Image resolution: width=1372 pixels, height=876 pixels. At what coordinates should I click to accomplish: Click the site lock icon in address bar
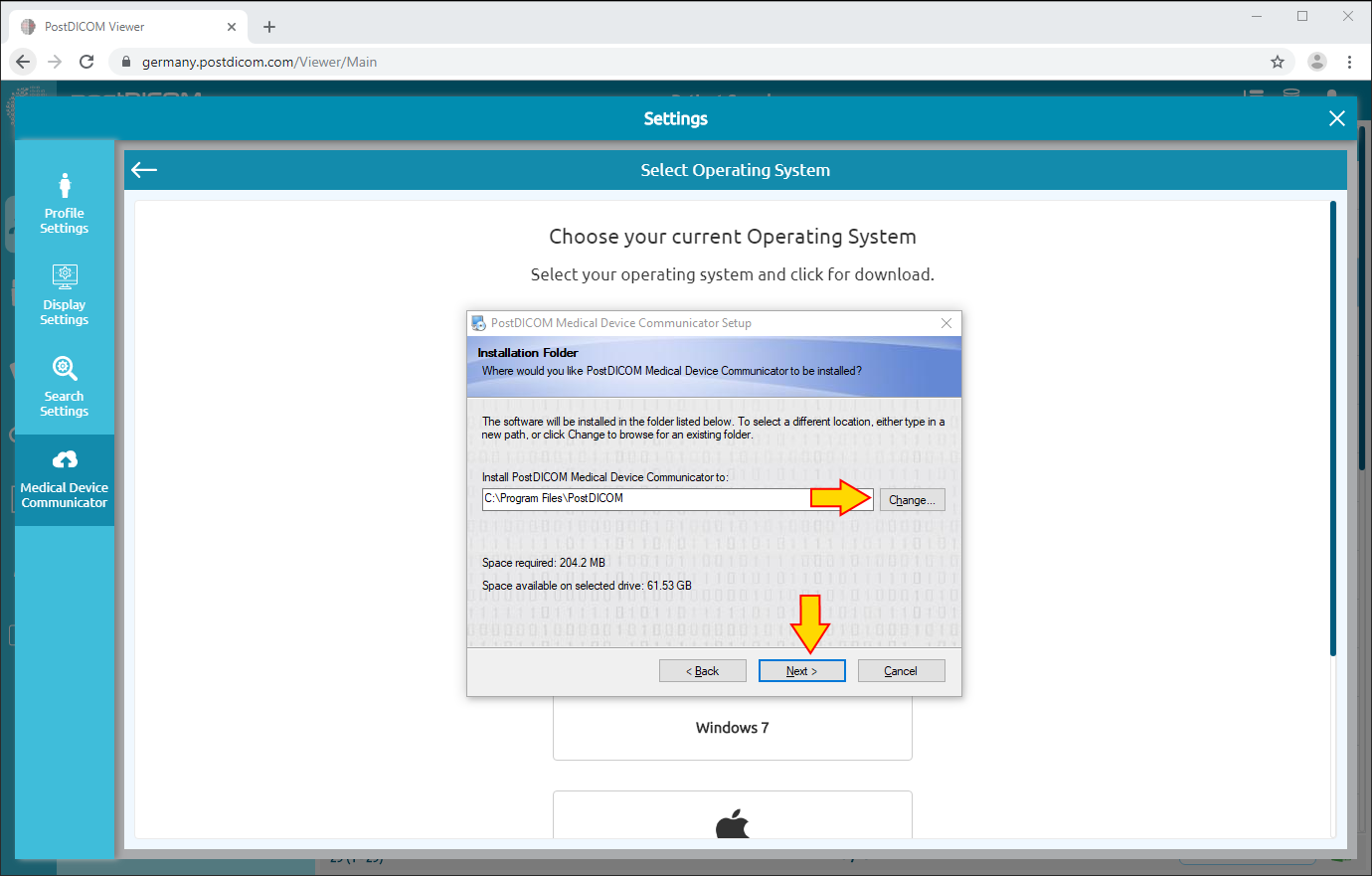coord(125,62)
